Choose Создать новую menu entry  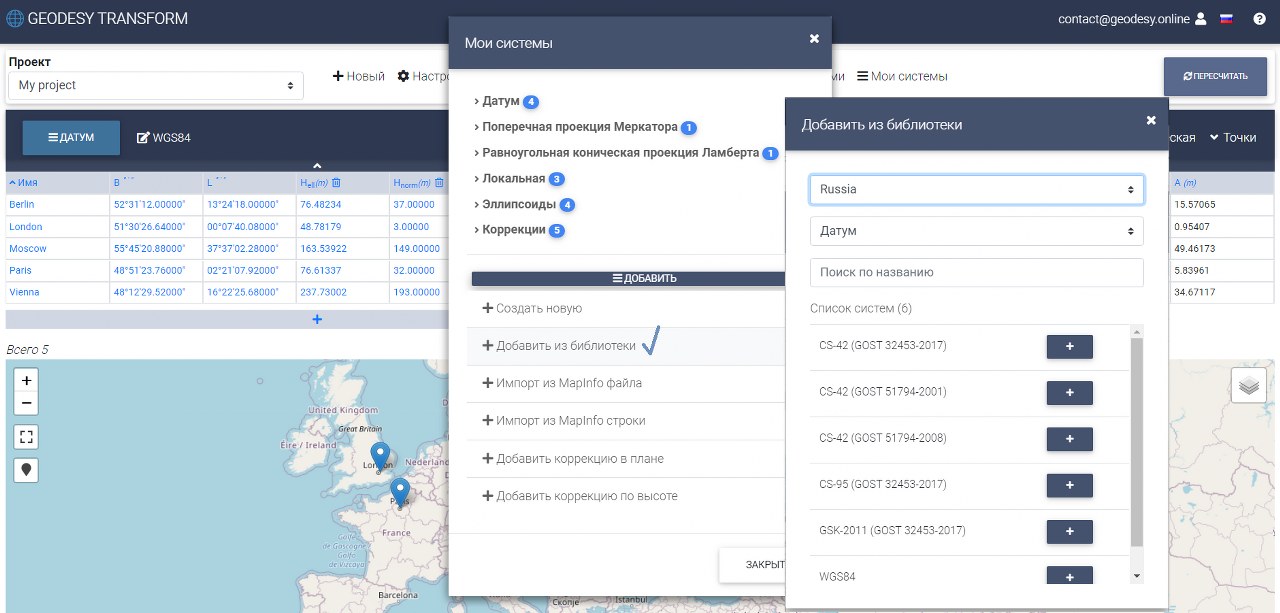538,309
